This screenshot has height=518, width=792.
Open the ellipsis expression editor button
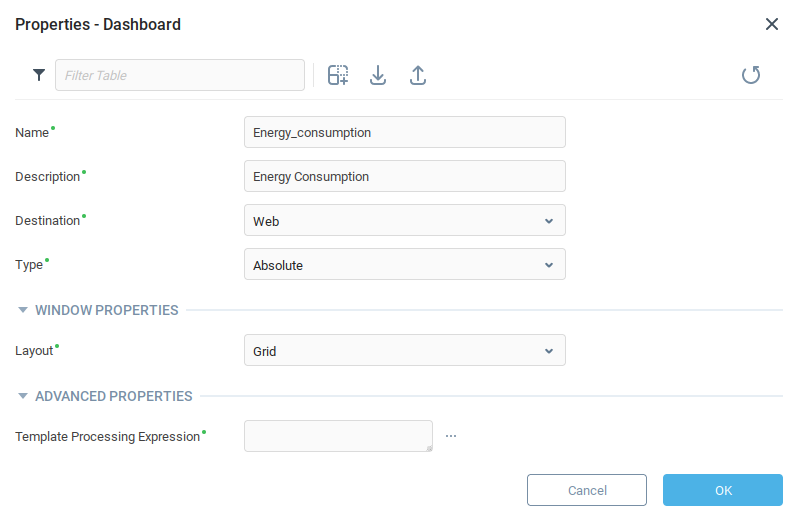coord(451,436)
